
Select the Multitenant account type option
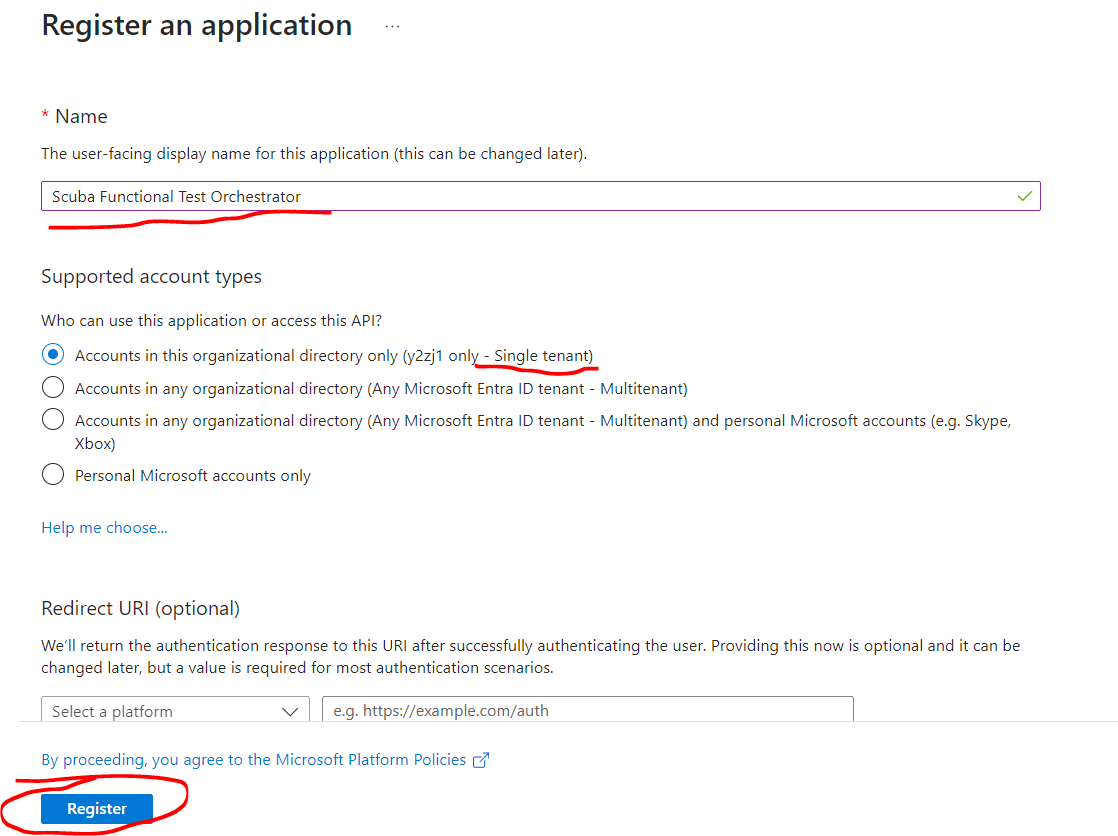click(x=52, y=387)
